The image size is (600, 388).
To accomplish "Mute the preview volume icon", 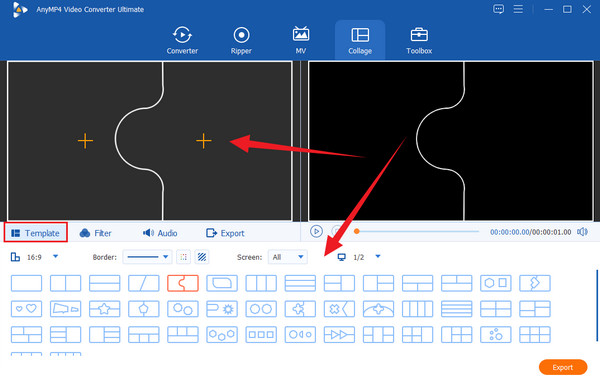I will (582, 232).
